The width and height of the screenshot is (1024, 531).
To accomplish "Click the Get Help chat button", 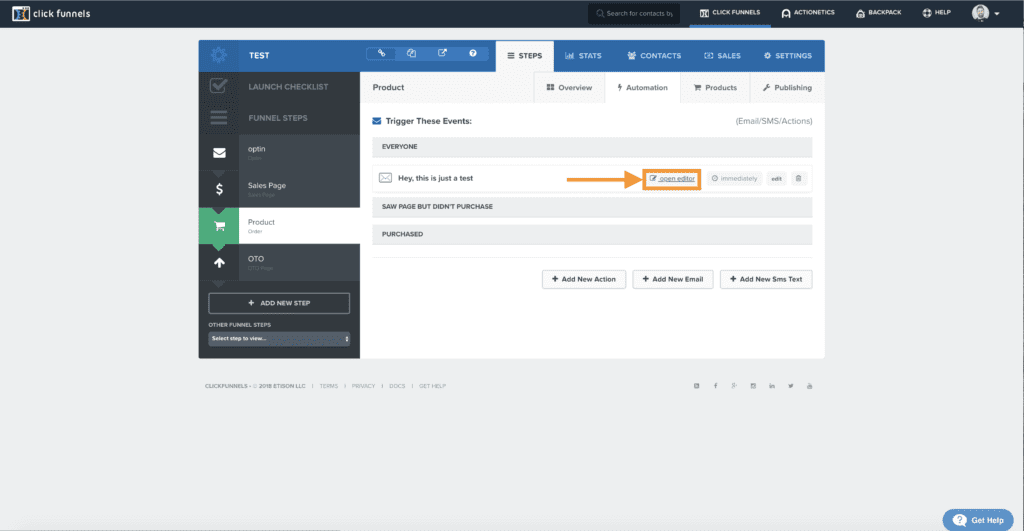I will [x=978, y=520].
